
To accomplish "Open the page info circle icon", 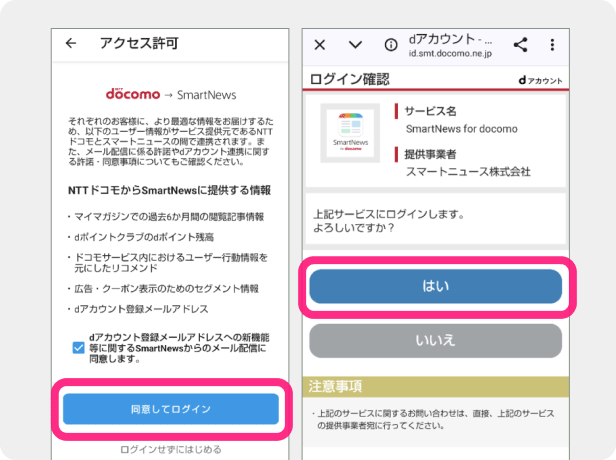I will [390, 45].
